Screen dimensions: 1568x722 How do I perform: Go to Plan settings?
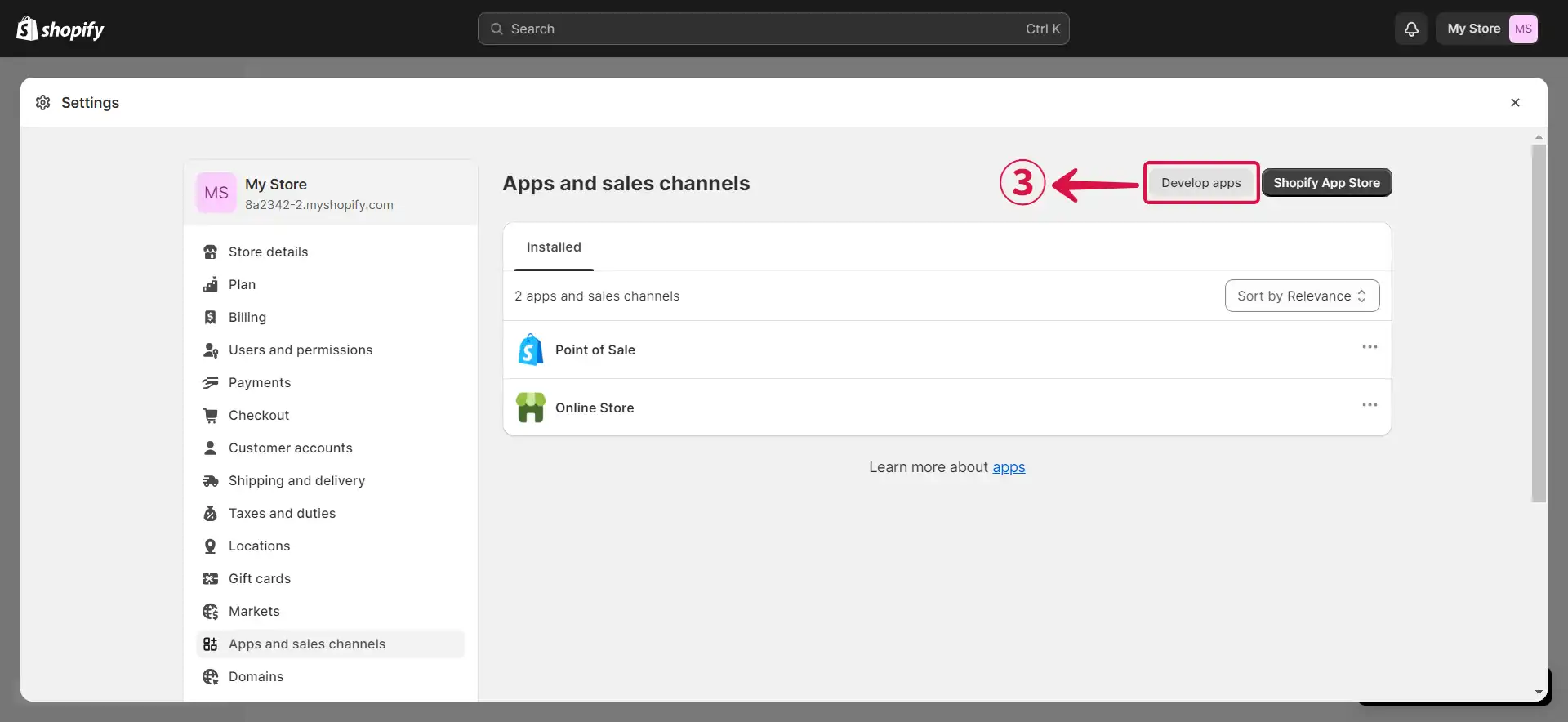click(x=330, y=284)
